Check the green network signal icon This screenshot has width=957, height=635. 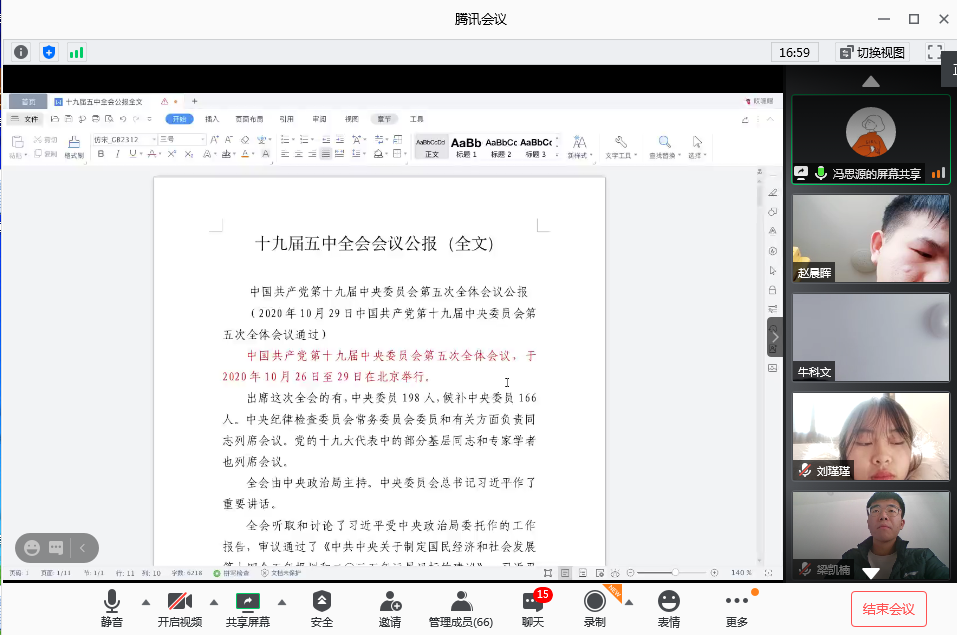point(76,52)
